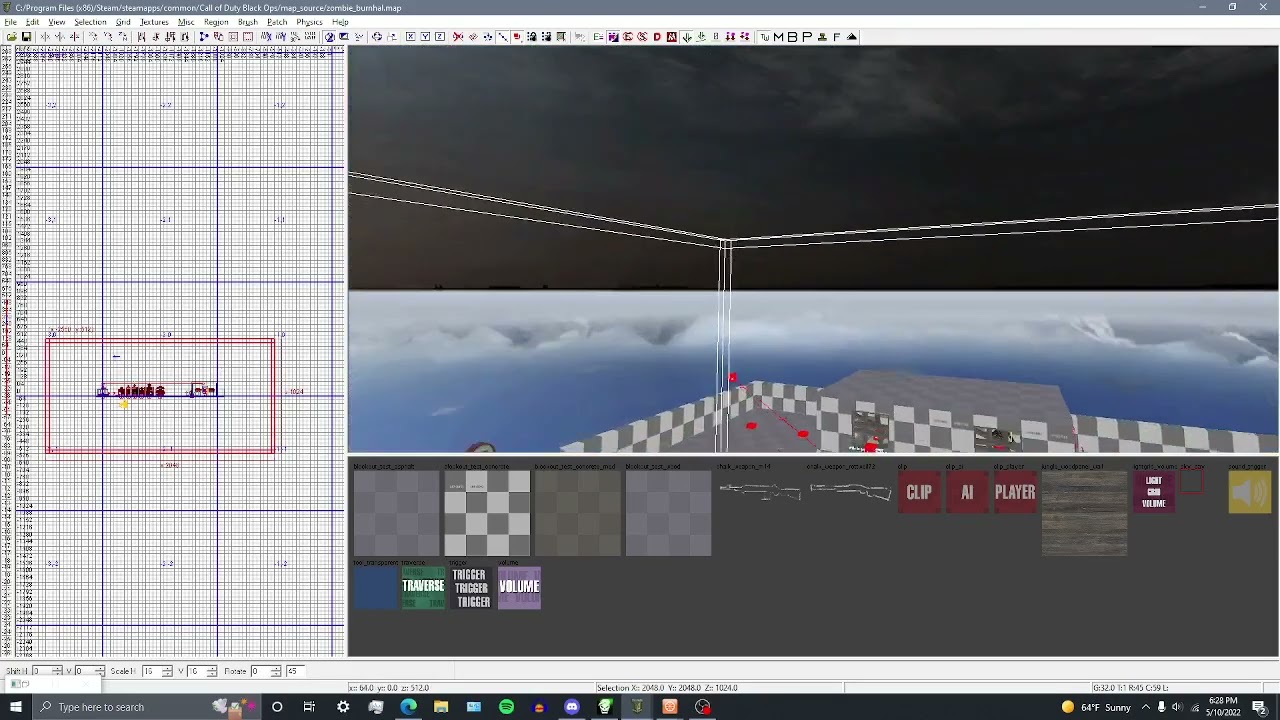The height and width of the screenshot is (720, 1280).
Task: Click the Tw toolbar icon
Action: (x=764, y=37)
